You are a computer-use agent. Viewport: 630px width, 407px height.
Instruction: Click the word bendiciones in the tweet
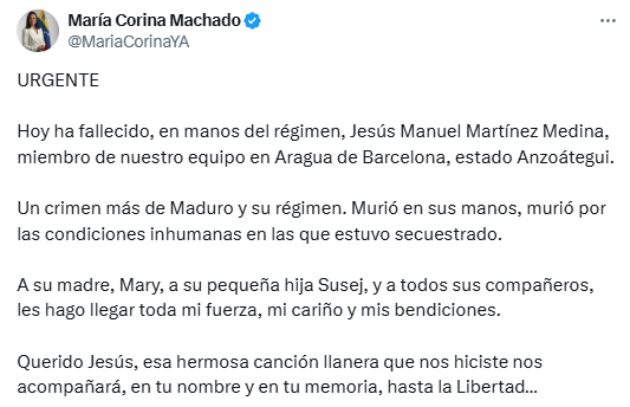click(445, 310)
